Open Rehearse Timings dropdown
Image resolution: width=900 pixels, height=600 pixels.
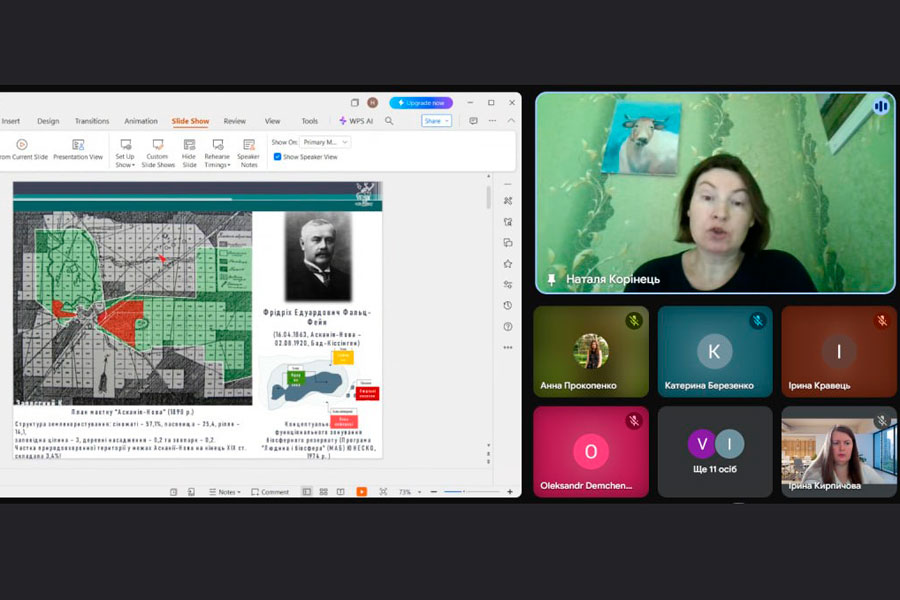coord(217,153)
